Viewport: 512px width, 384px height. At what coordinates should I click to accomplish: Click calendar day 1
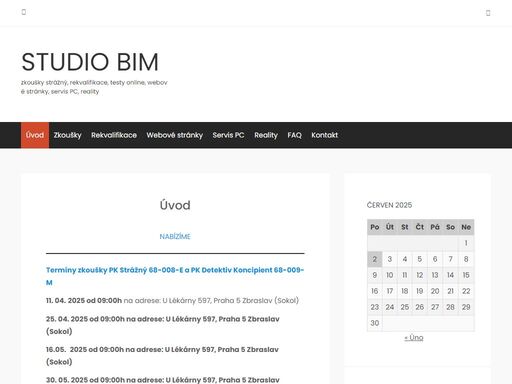466,243
